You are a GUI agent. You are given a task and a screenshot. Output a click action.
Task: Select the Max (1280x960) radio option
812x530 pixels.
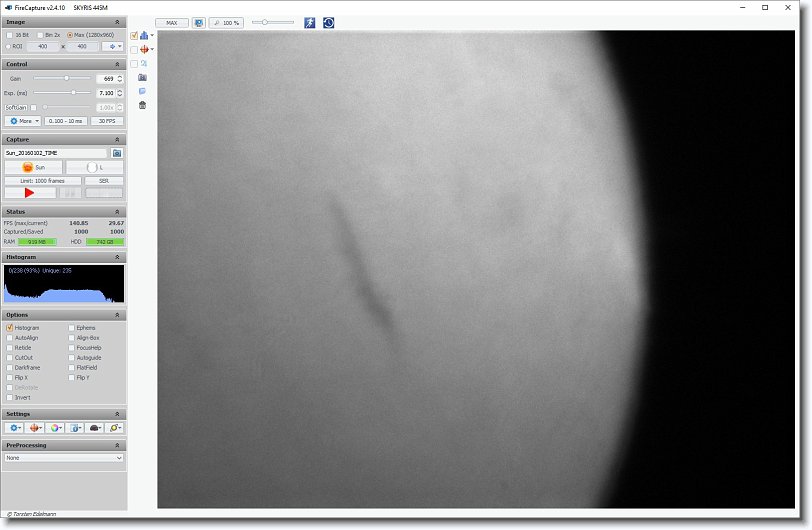pos(70,35)
